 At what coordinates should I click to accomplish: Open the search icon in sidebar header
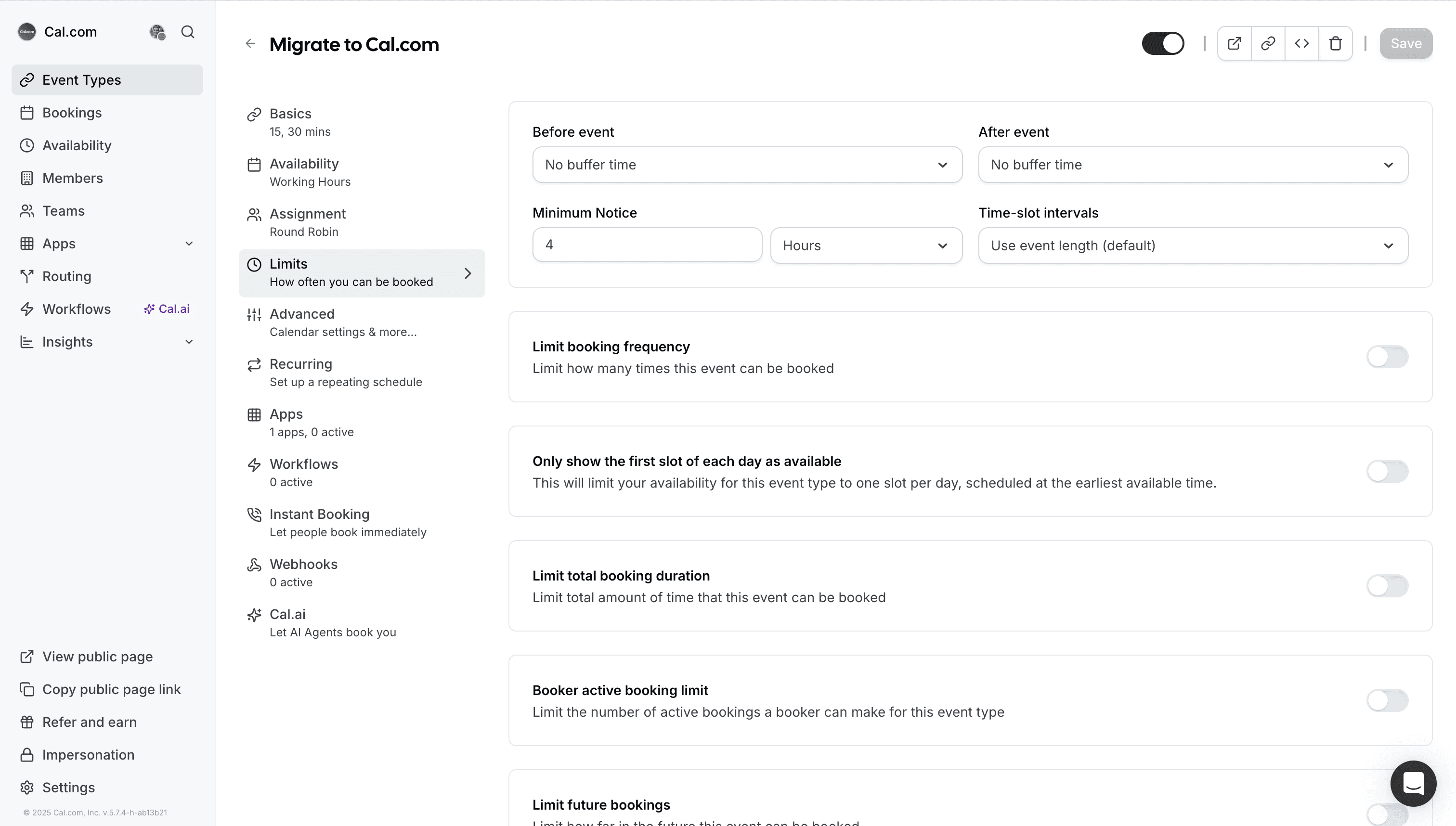coord(188,32)
